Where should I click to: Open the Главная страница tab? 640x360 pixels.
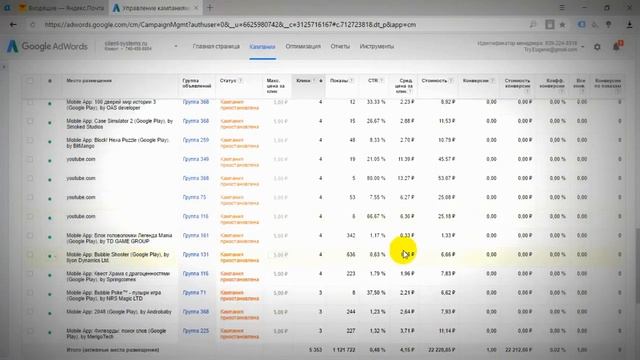pos(216,47)
